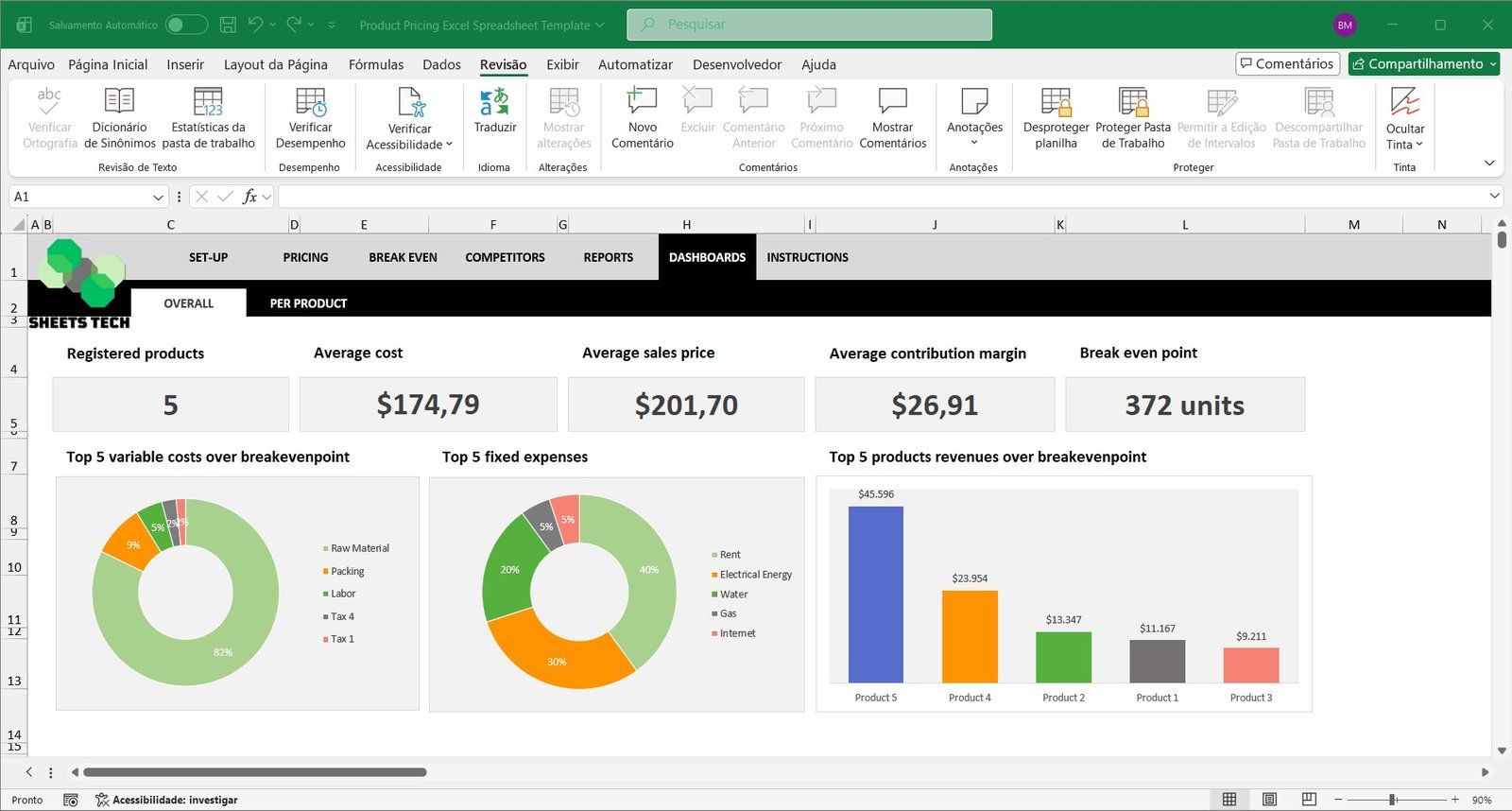The image size is (1512, 811).
Task: Switch to Page Break Preview
Action: 1309,800
